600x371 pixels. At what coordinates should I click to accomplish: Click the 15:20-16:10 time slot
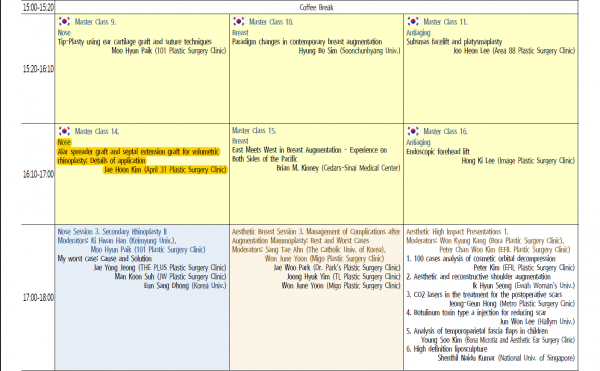pos(38,69)
